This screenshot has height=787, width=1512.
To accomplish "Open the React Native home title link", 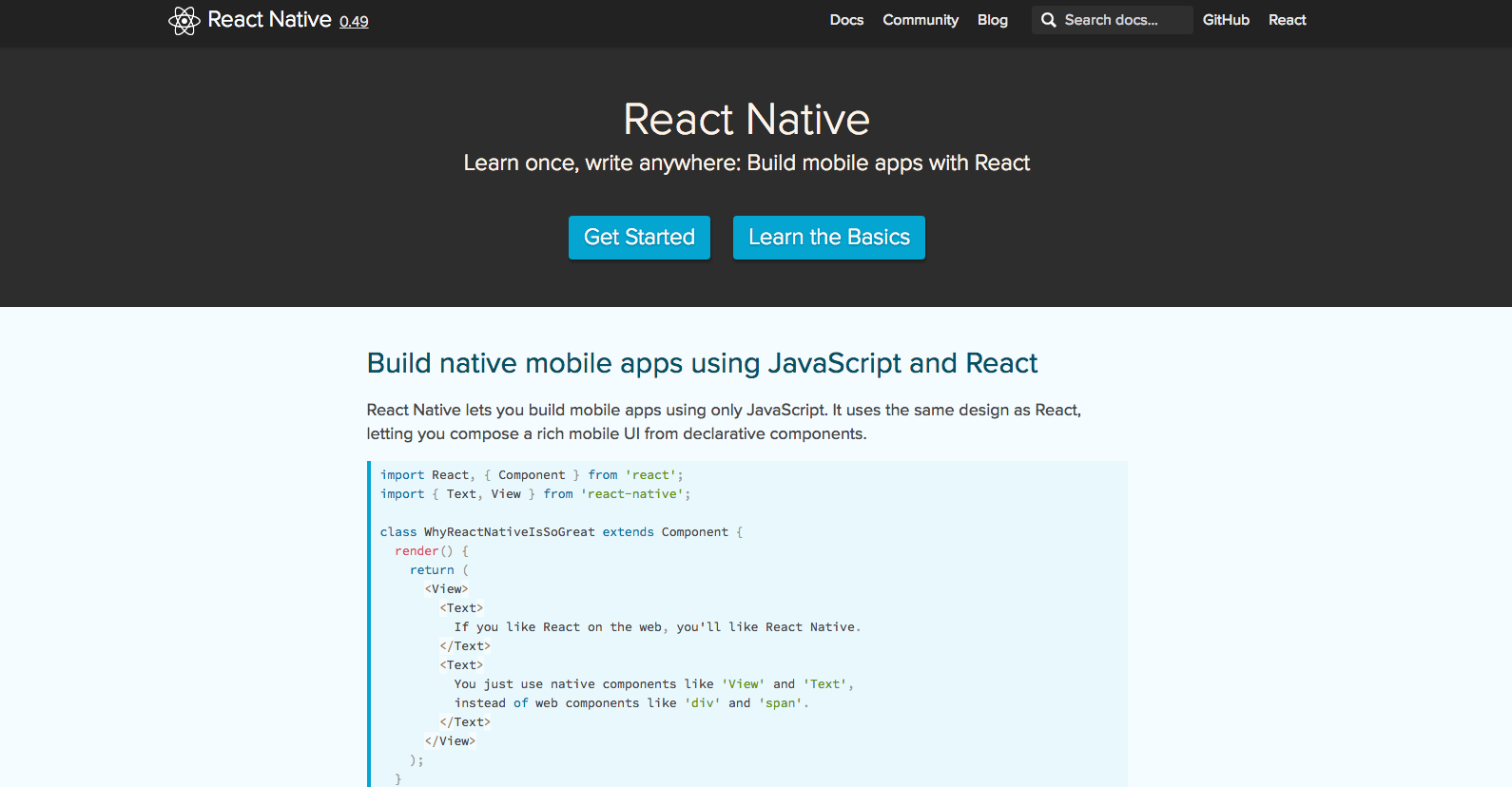I will coord(269,20).
